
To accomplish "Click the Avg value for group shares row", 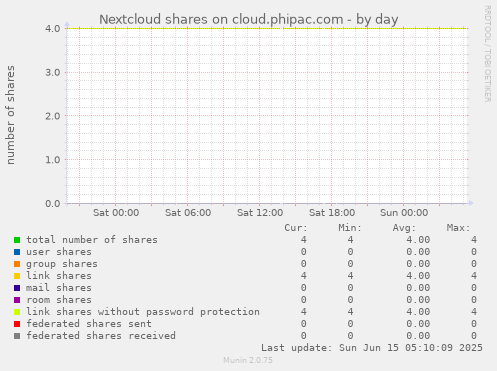I will 418,264.
